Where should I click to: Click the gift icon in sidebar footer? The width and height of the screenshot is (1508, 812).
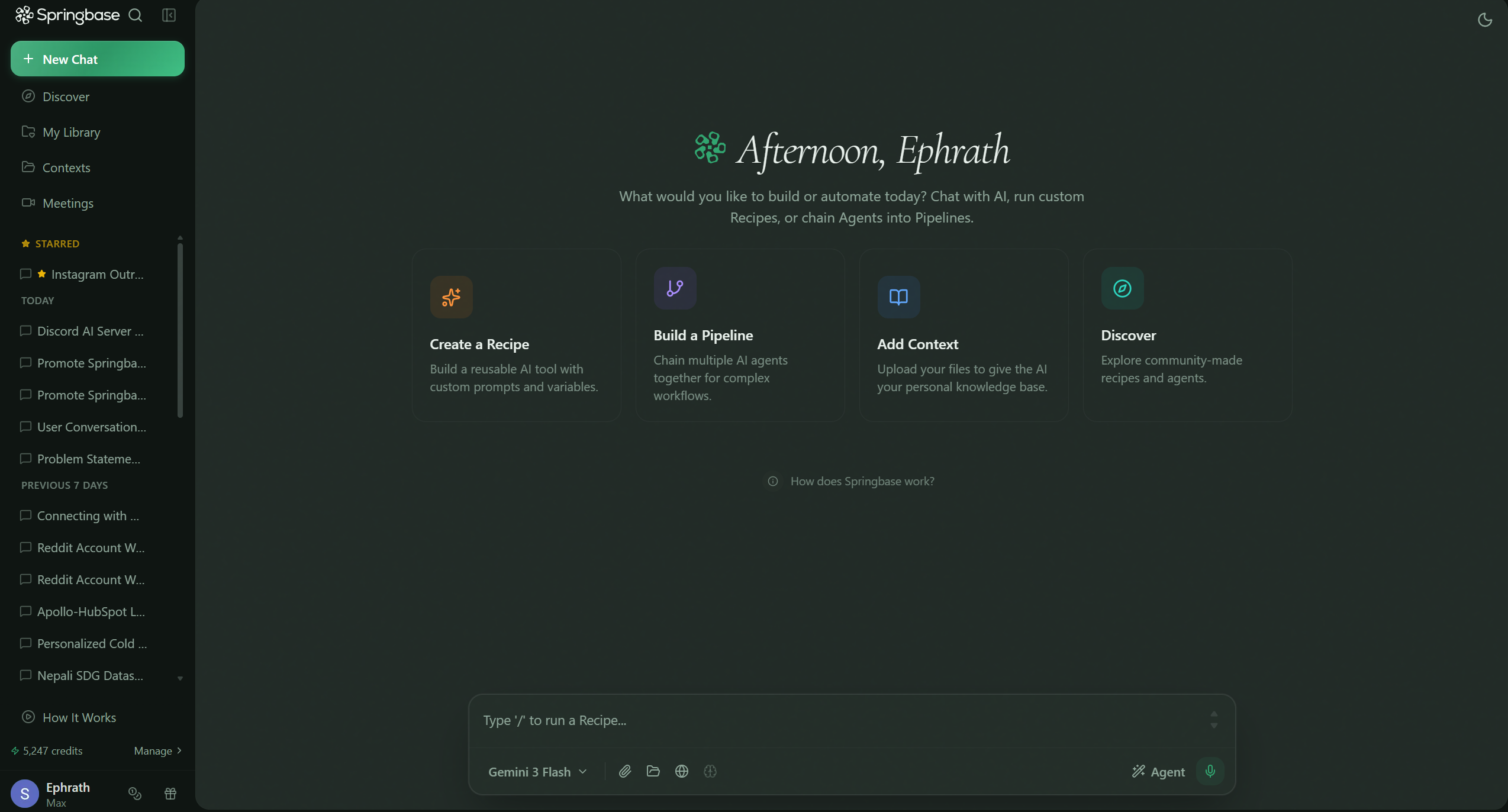(170, 794)
